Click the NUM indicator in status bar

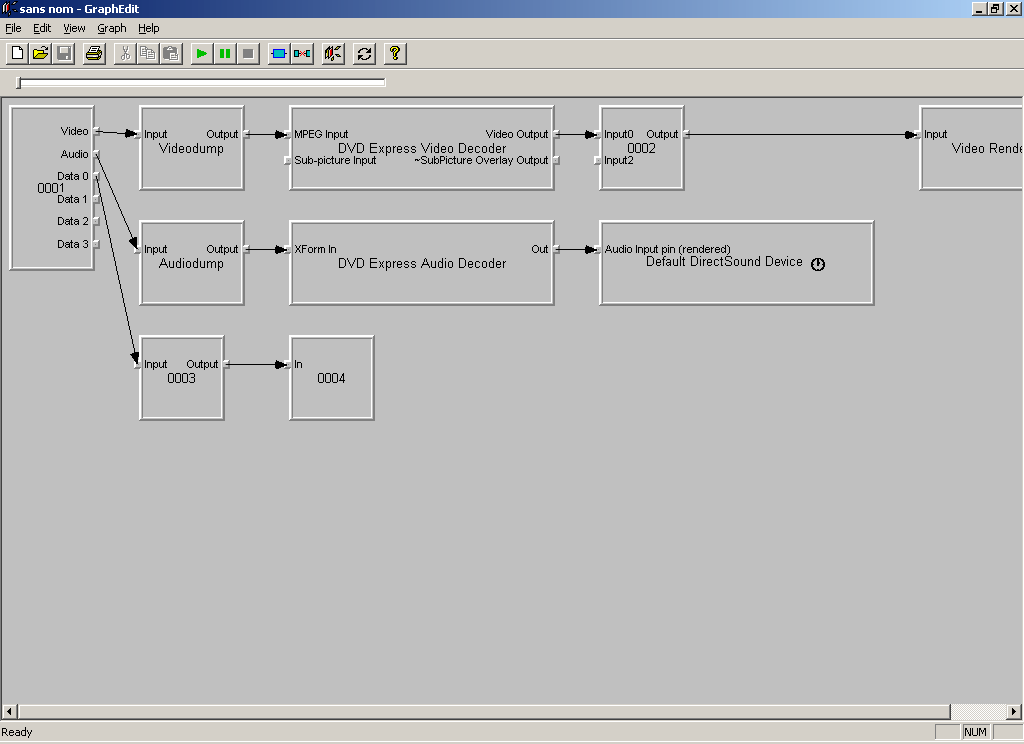coord(975,732)
